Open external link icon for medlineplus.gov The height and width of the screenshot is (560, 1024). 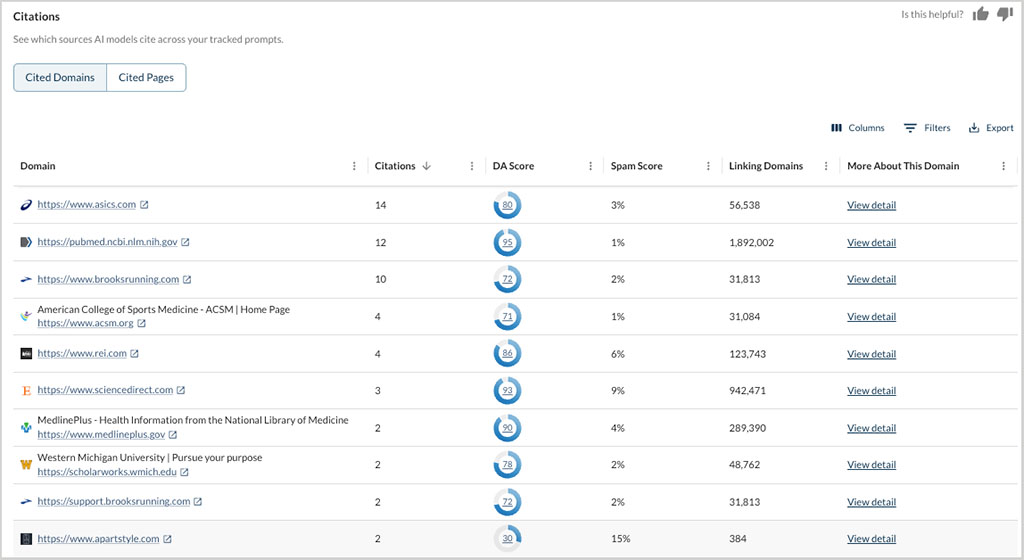click(x=173, y=434)
